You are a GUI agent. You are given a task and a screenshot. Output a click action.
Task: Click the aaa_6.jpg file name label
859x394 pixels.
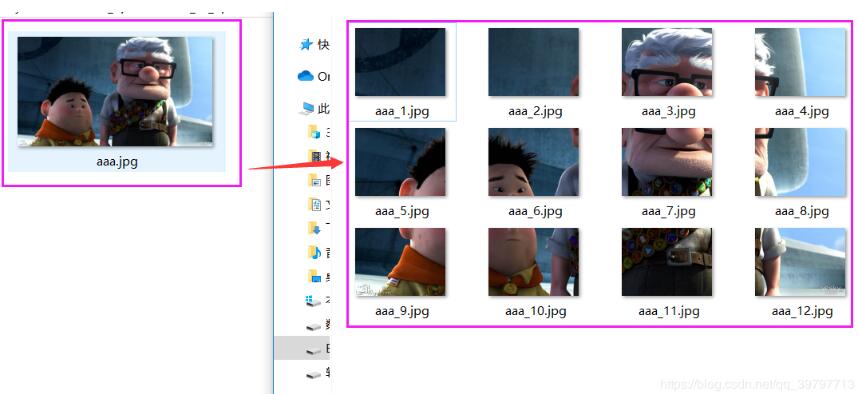click(535, 211)
